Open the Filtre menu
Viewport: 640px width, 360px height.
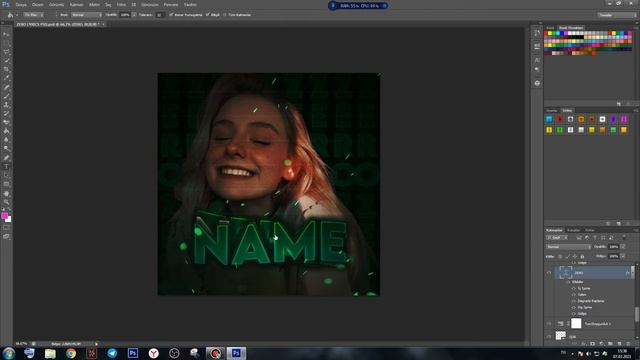click(121, 5)
